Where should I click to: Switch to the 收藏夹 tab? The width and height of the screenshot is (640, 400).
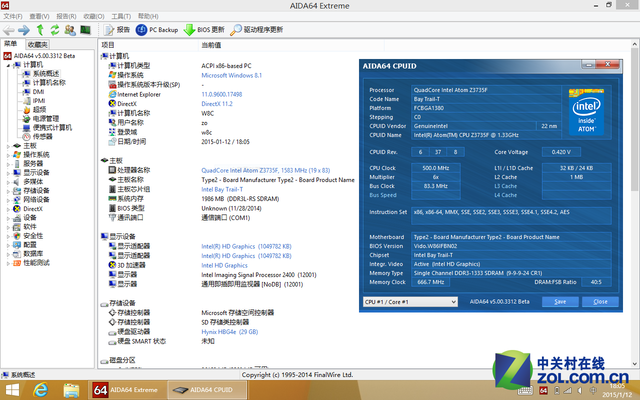[x=38, y=44]
